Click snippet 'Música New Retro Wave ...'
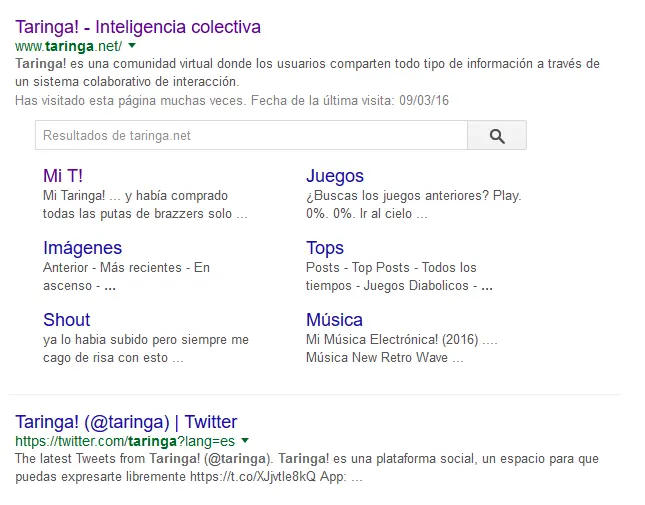This screenshot has width=645, height=505. [x=385, y=358]
